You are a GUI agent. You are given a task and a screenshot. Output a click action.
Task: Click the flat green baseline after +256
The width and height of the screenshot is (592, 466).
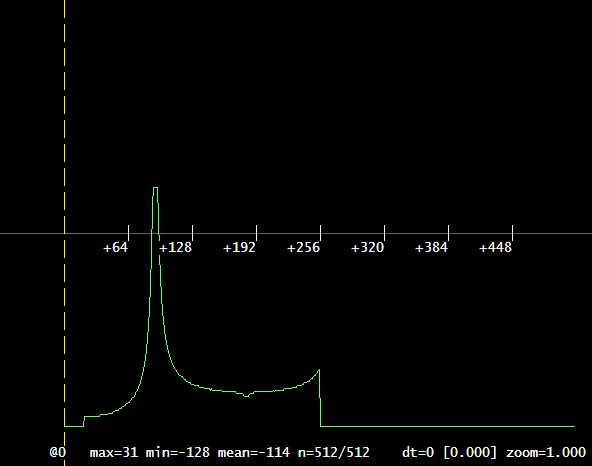[x=448, y=426]
